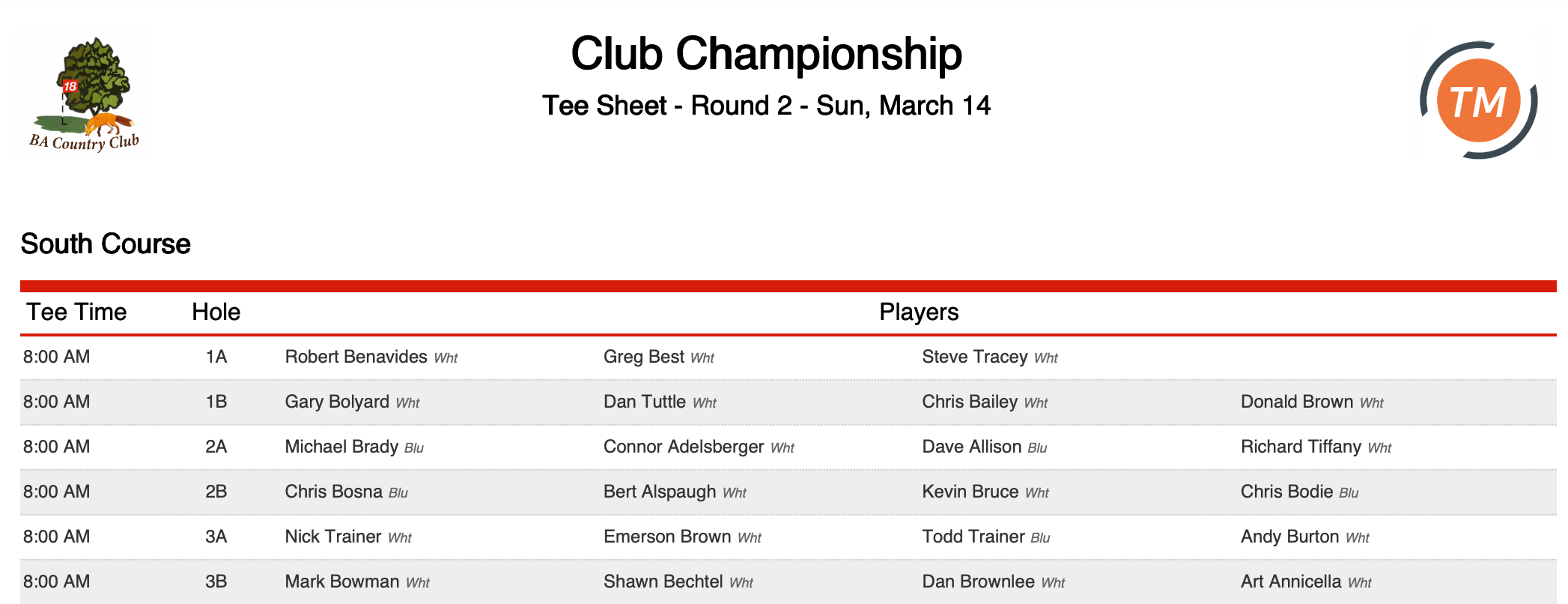Click the Tee Sheet Round 2 subtitle

coord(766,106)
